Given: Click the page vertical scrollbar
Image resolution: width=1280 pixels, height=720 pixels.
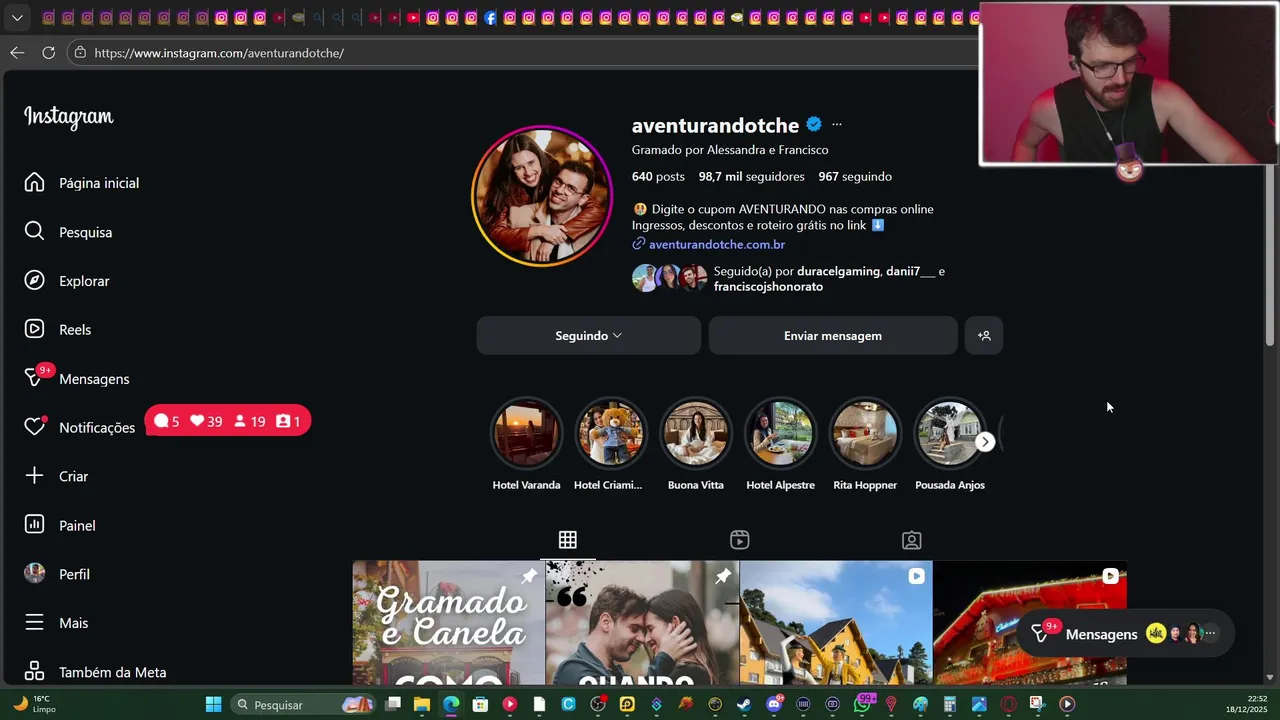Looking at the screenshot, I should click(1271, 255).
